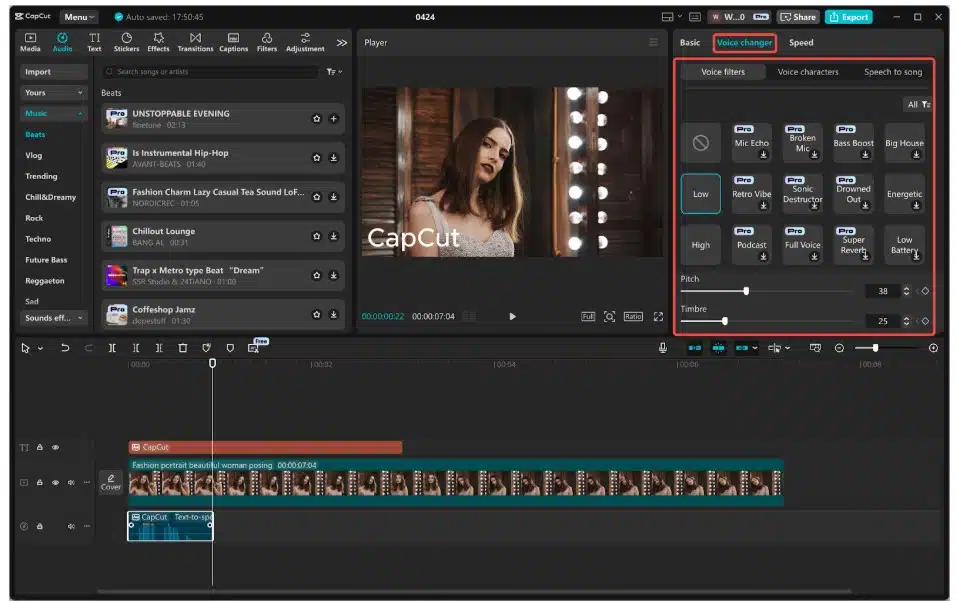The image size is (957, 602).
Task: Open Player panel hamburger menu
Action: [654, 42]
